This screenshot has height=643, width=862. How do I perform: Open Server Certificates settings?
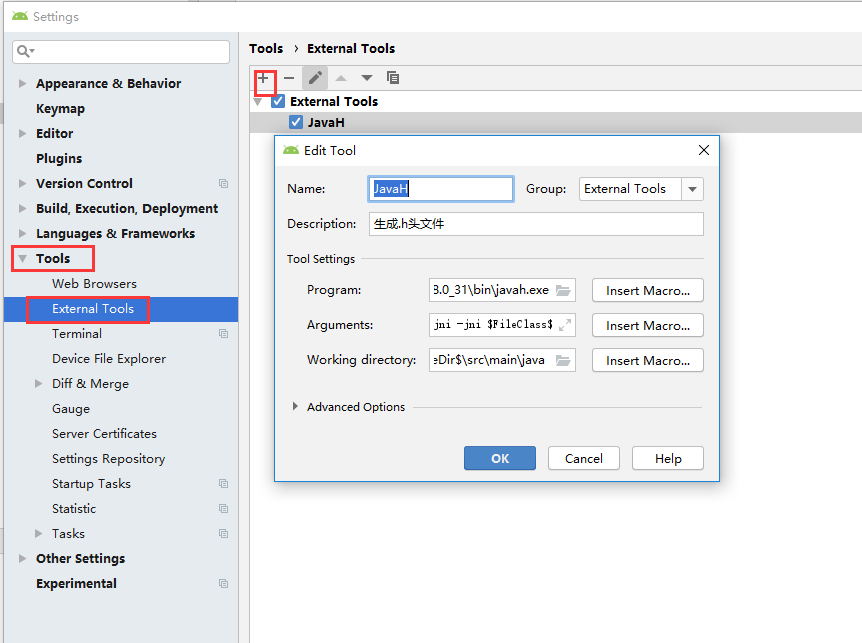point(104,434)
